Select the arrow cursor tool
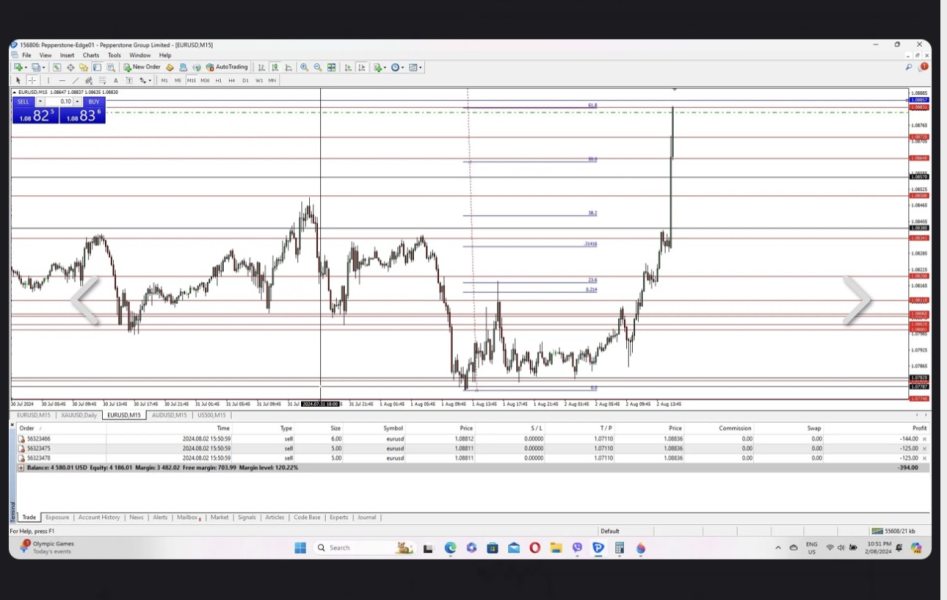The height and width of the screenshot is (600, 947). [18, 80]
